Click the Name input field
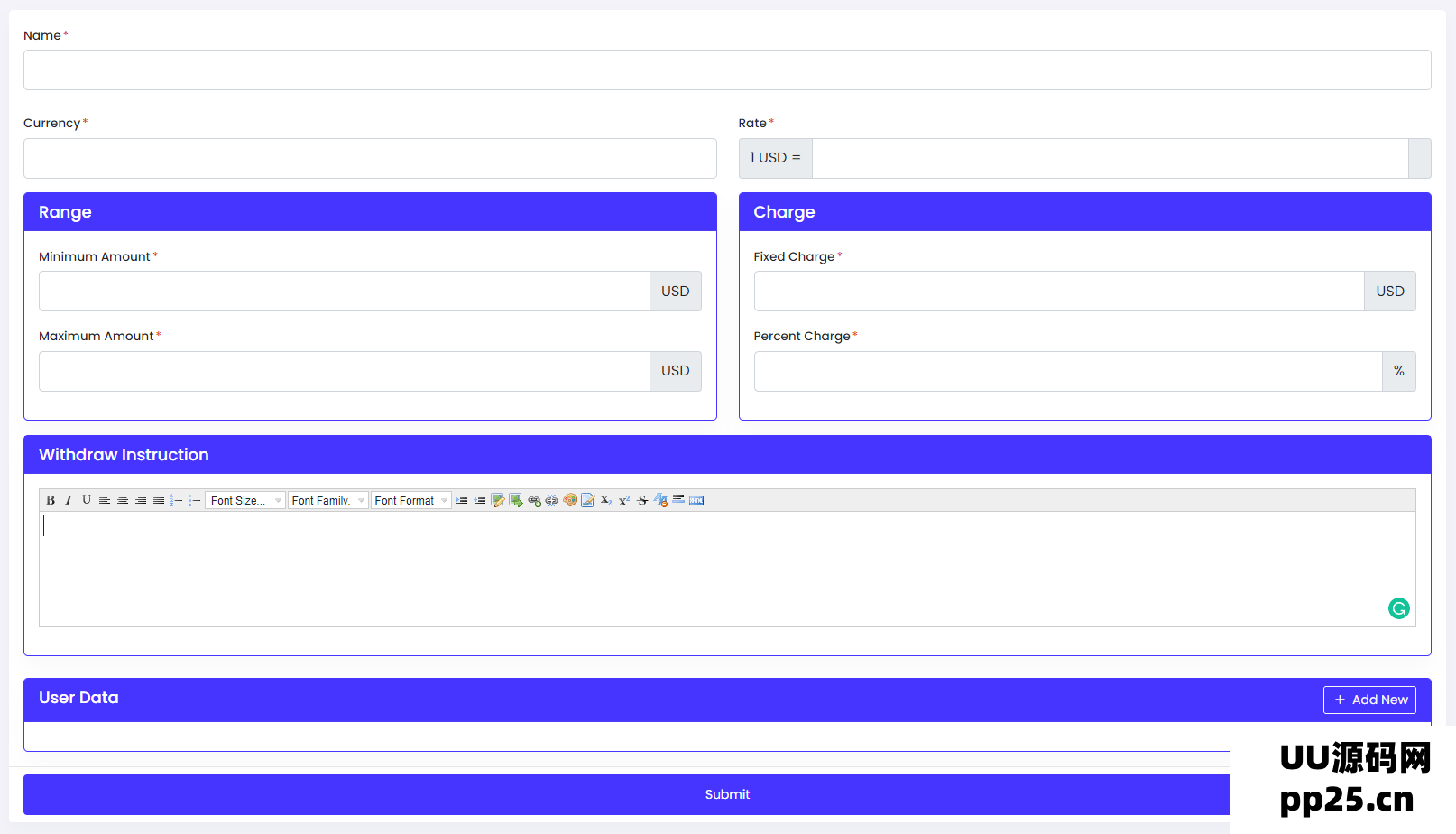 (x=726, y=70)
